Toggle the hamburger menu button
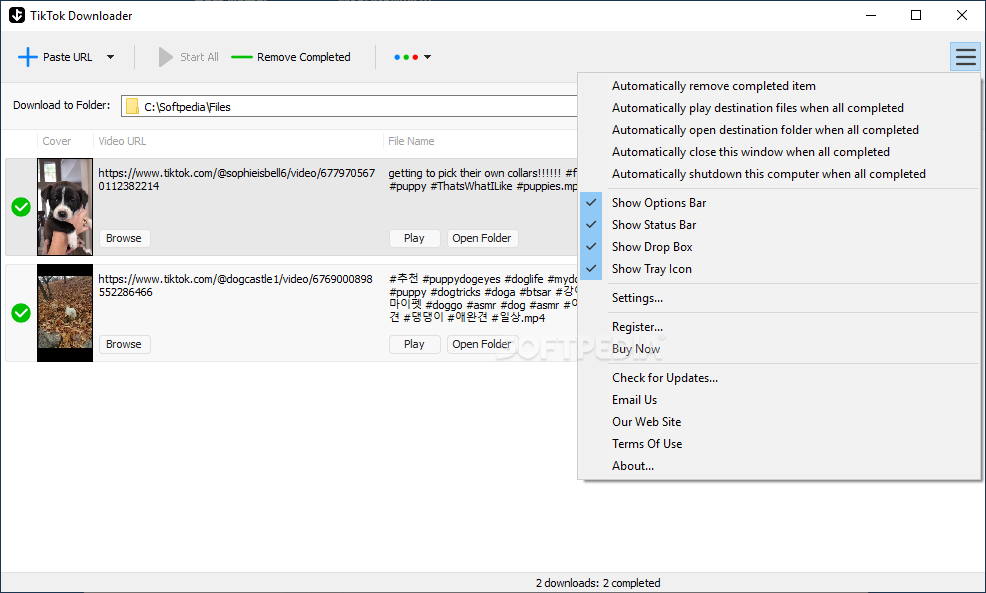This screenshot has width=986, height=593. (965, 57)
